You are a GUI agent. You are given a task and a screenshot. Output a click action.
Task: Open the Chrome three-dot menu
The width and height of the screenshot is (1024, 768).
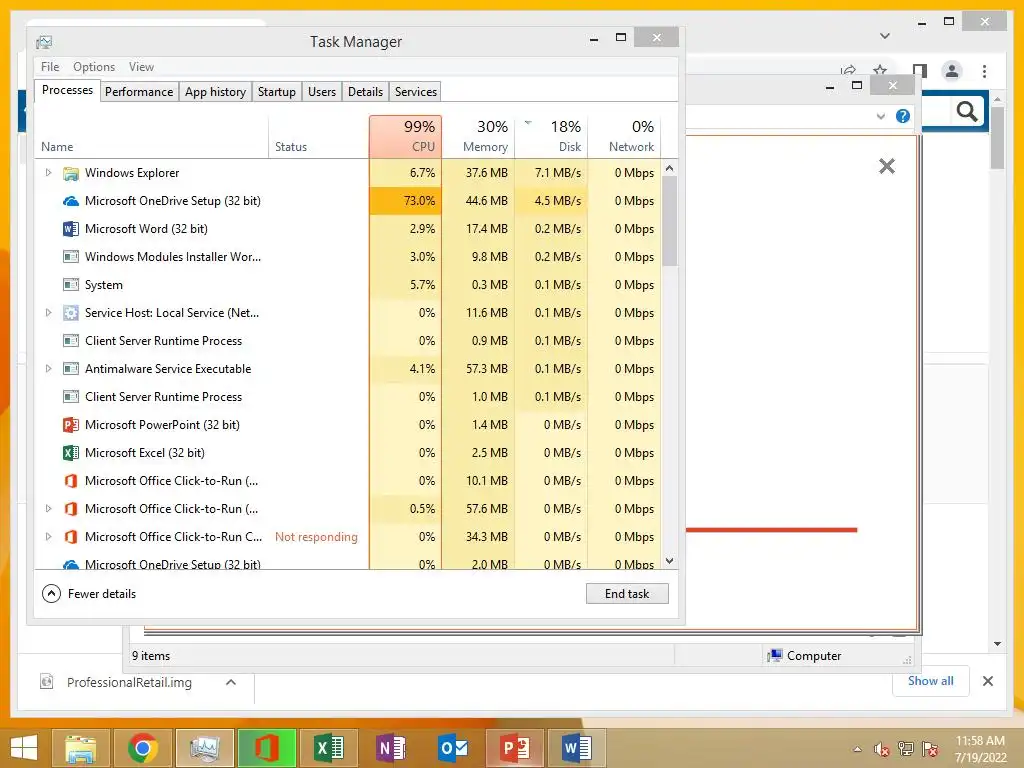point(984,71)
